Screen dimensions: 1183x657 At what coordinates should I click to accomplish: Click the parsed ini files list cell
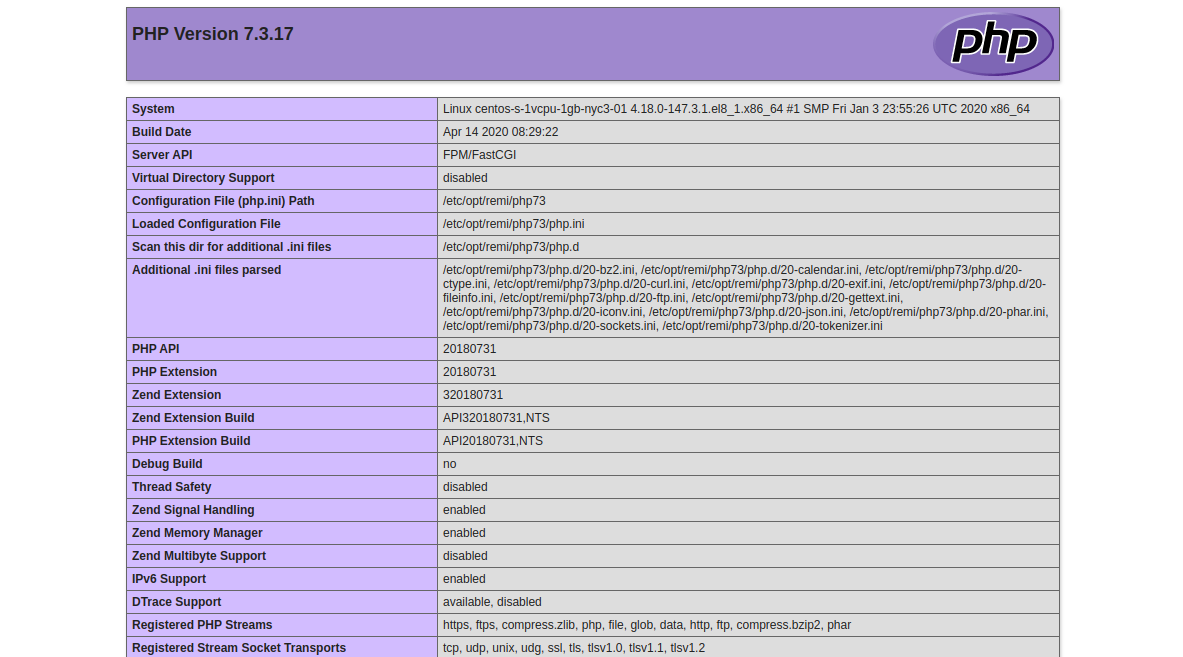coord(748,298)
